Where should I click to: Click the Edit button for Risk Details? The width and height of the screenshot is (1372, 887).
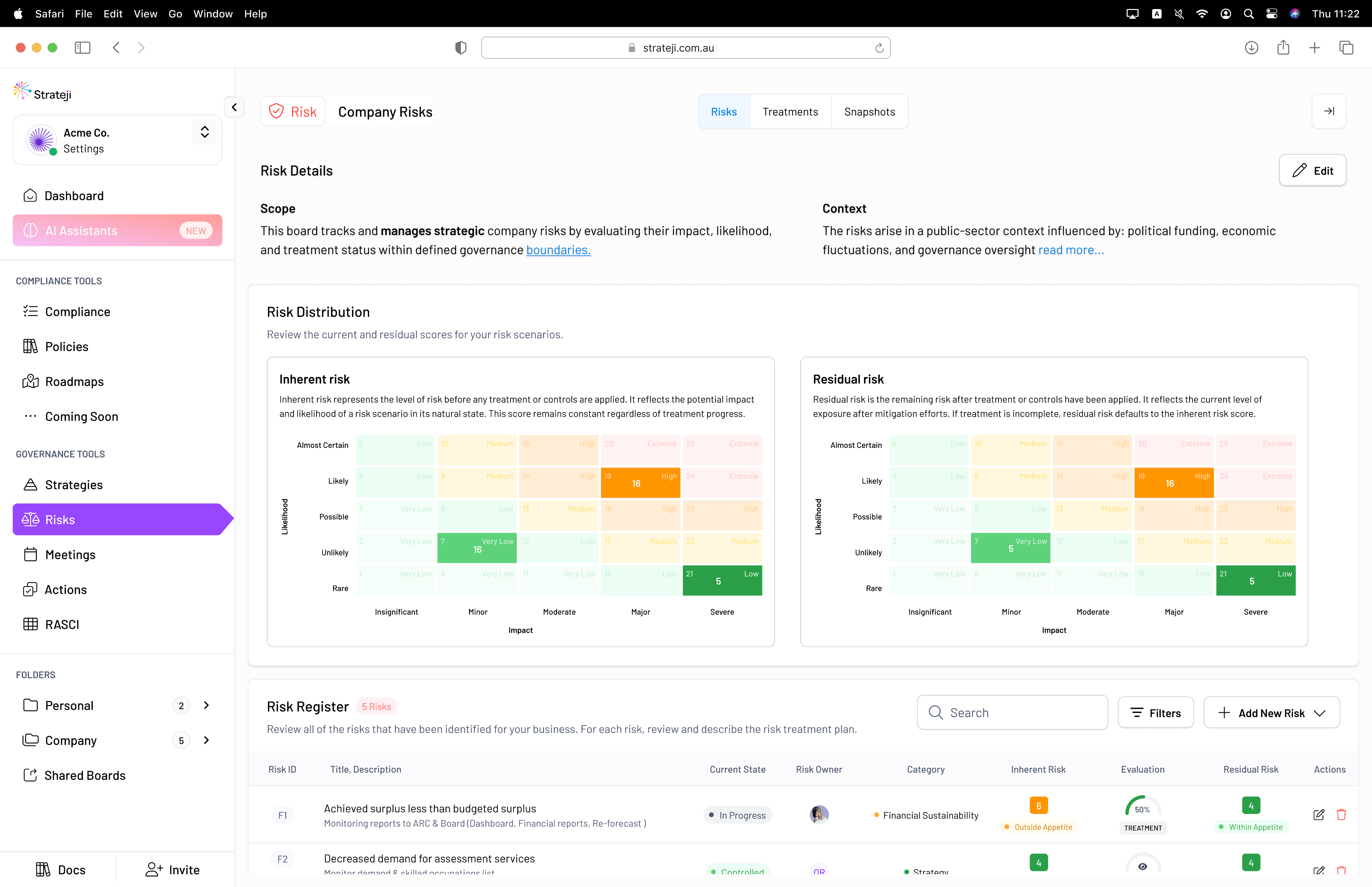point(1312,170)
